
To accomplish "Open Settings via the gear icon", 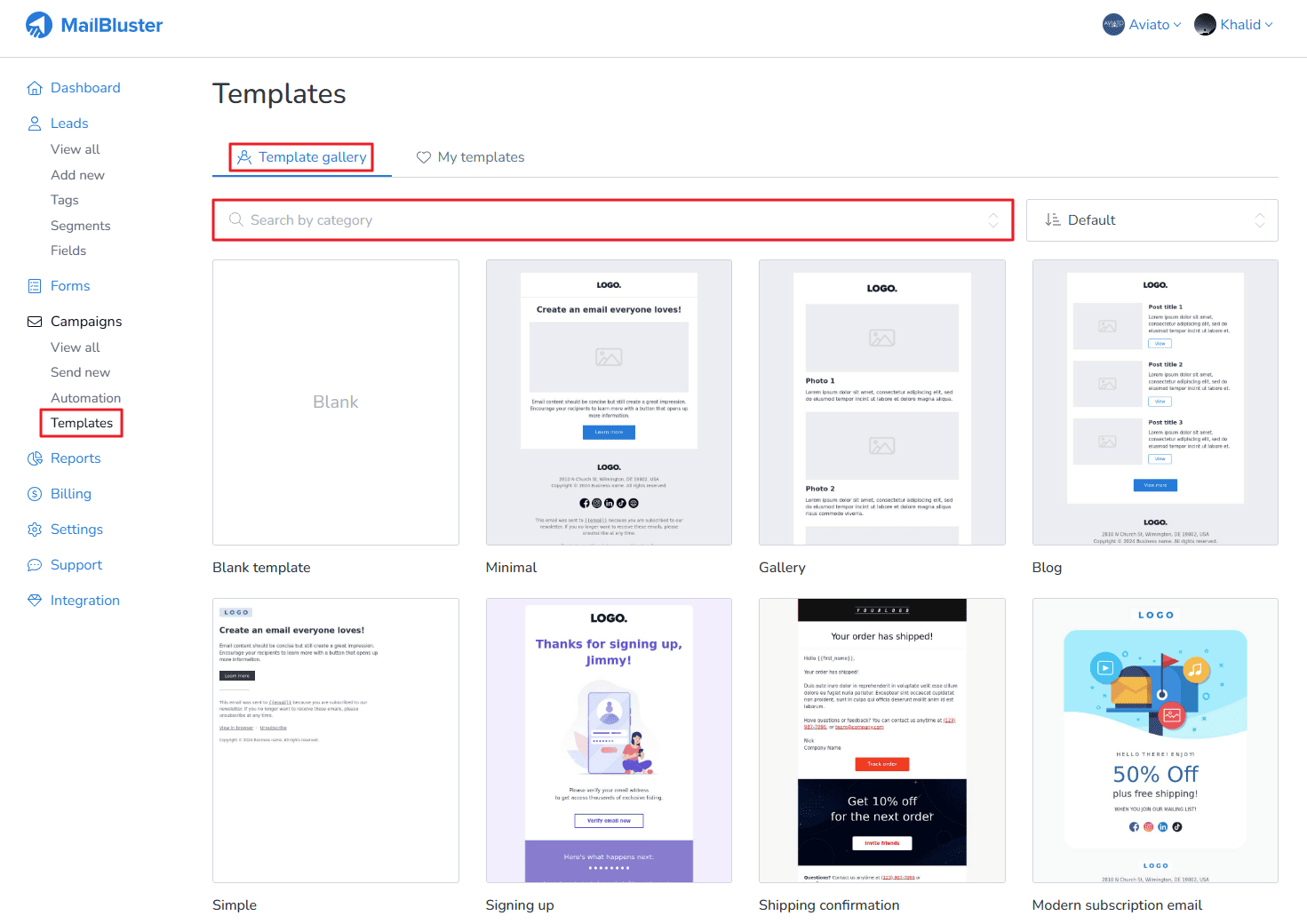I will coord(35,530).
